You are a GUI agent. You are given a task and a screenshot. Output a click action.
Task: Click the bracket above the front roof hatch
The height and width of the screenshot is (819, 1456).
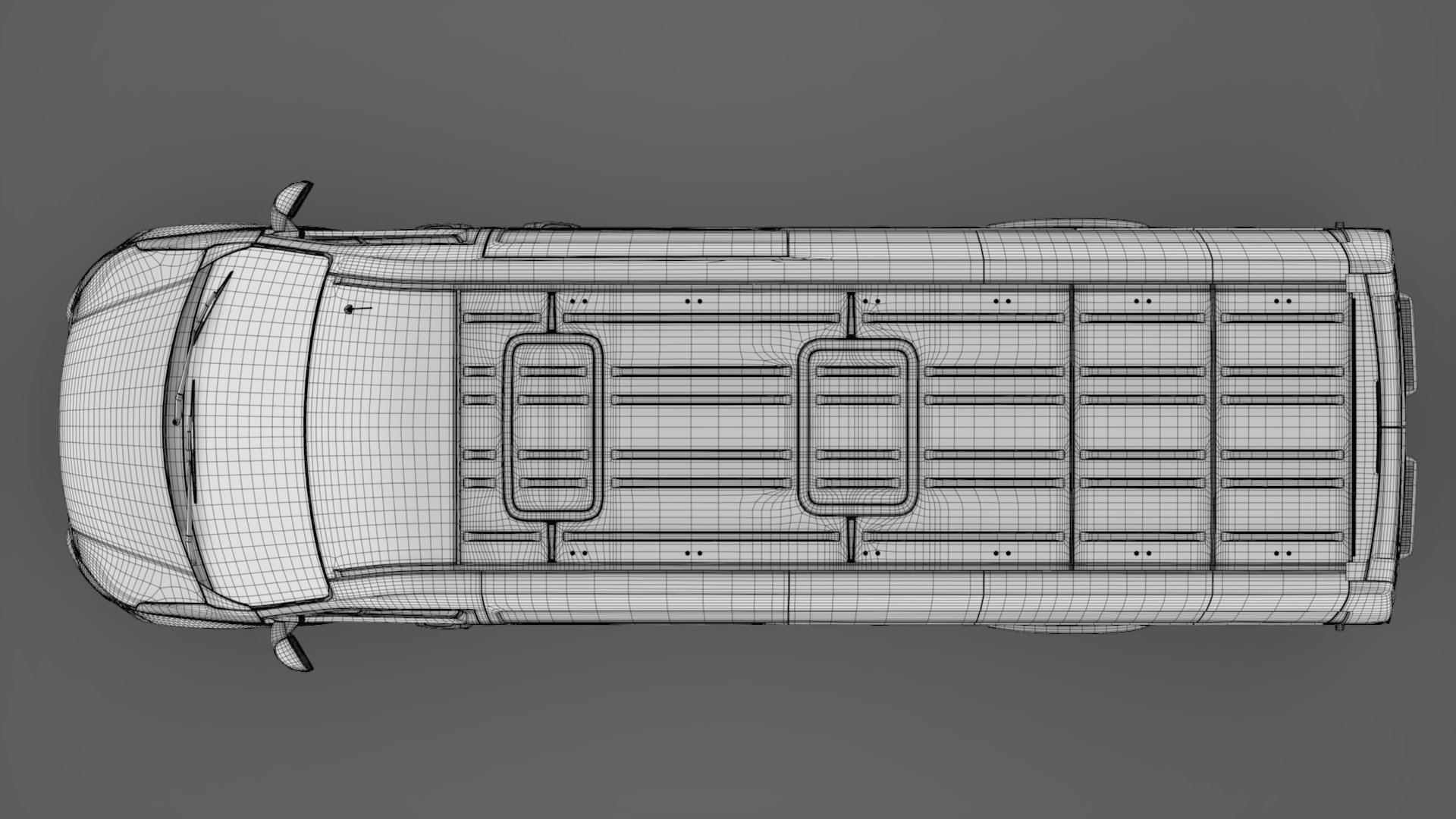tap(553, 312)
